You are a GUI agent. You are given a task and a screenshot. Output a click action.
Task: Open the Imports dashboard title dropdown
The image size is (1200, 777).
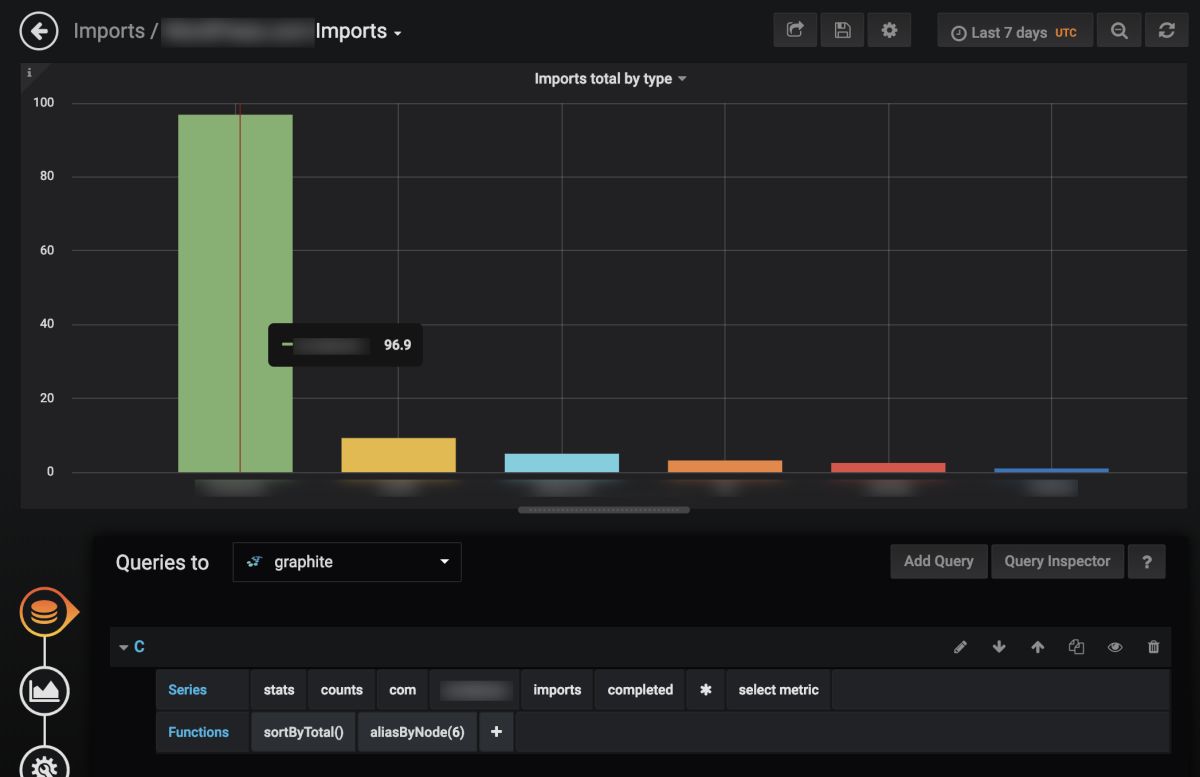358,31
